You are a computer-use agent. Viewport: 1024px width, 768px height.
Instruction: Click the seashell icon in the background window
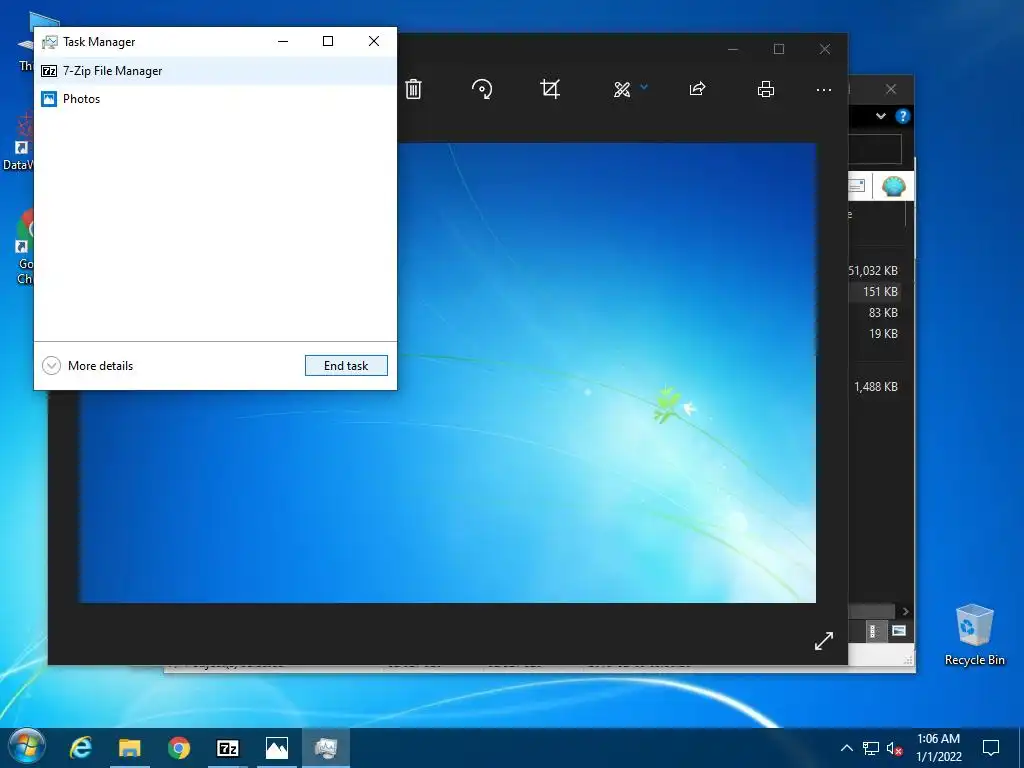pos(893,187)
